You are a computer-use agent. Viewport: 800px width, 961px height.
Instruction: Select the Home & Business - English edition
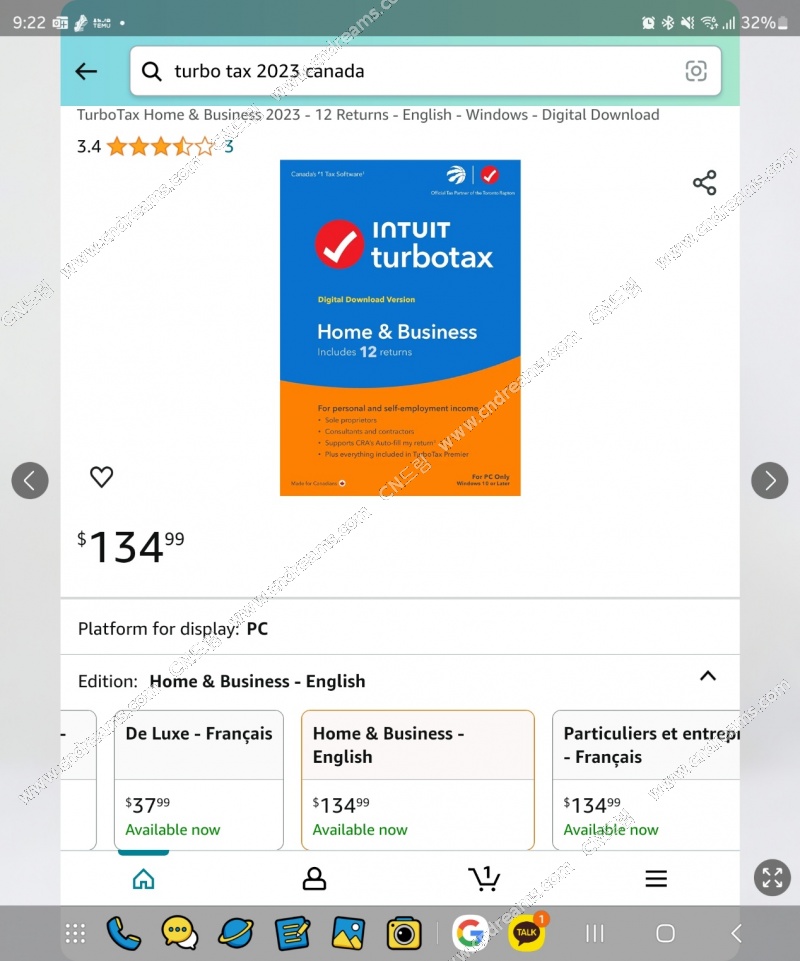(417, 780)
